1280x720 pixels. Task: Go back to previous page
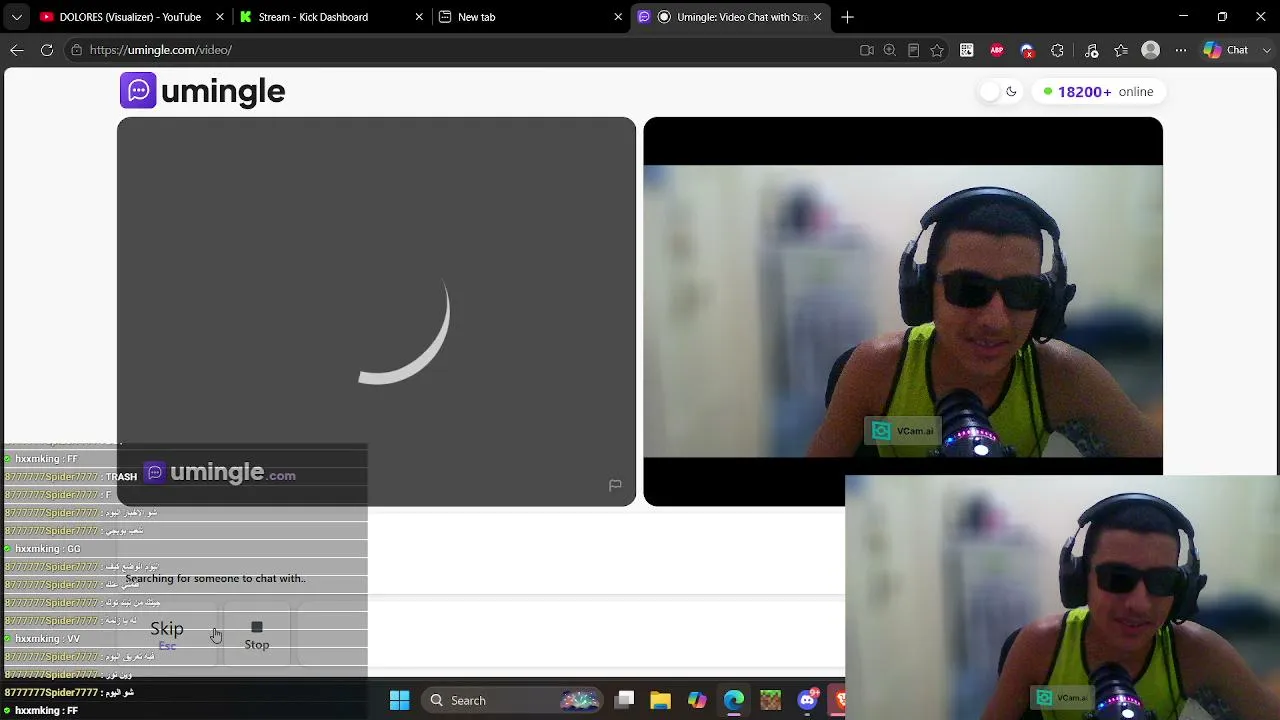tap(17, 50)
